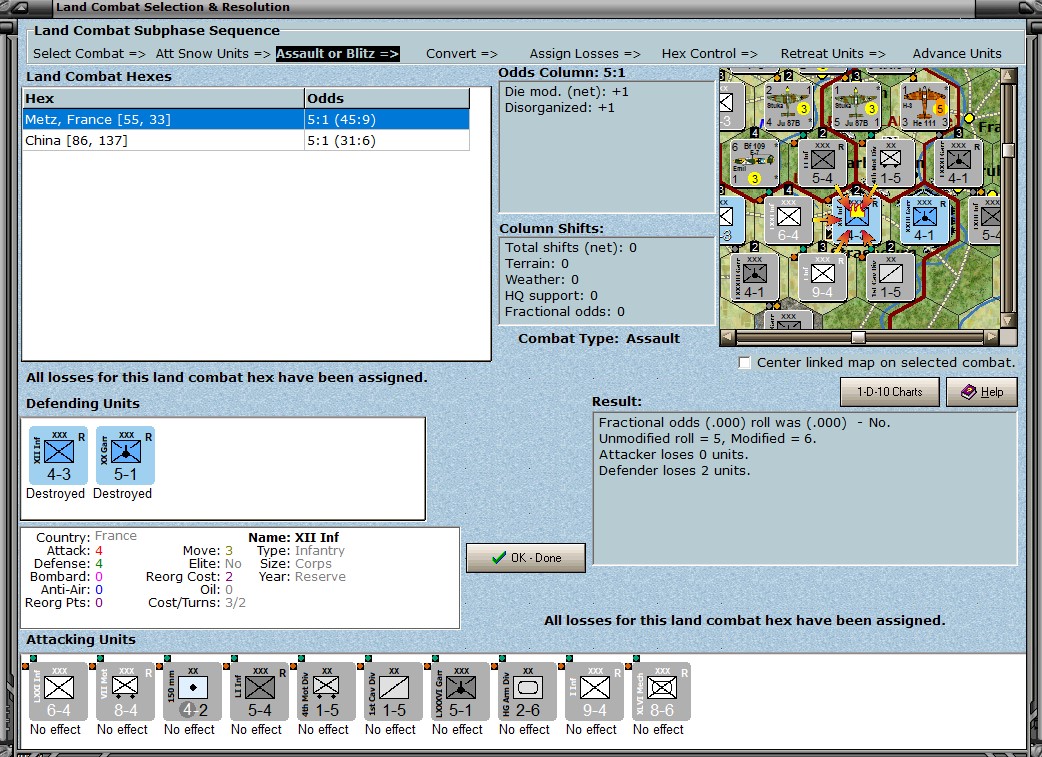This screenshot has width=1042, height=757.
Task: Click the map vertical scrollbar thumb
Action: (x=1008, y=150)
